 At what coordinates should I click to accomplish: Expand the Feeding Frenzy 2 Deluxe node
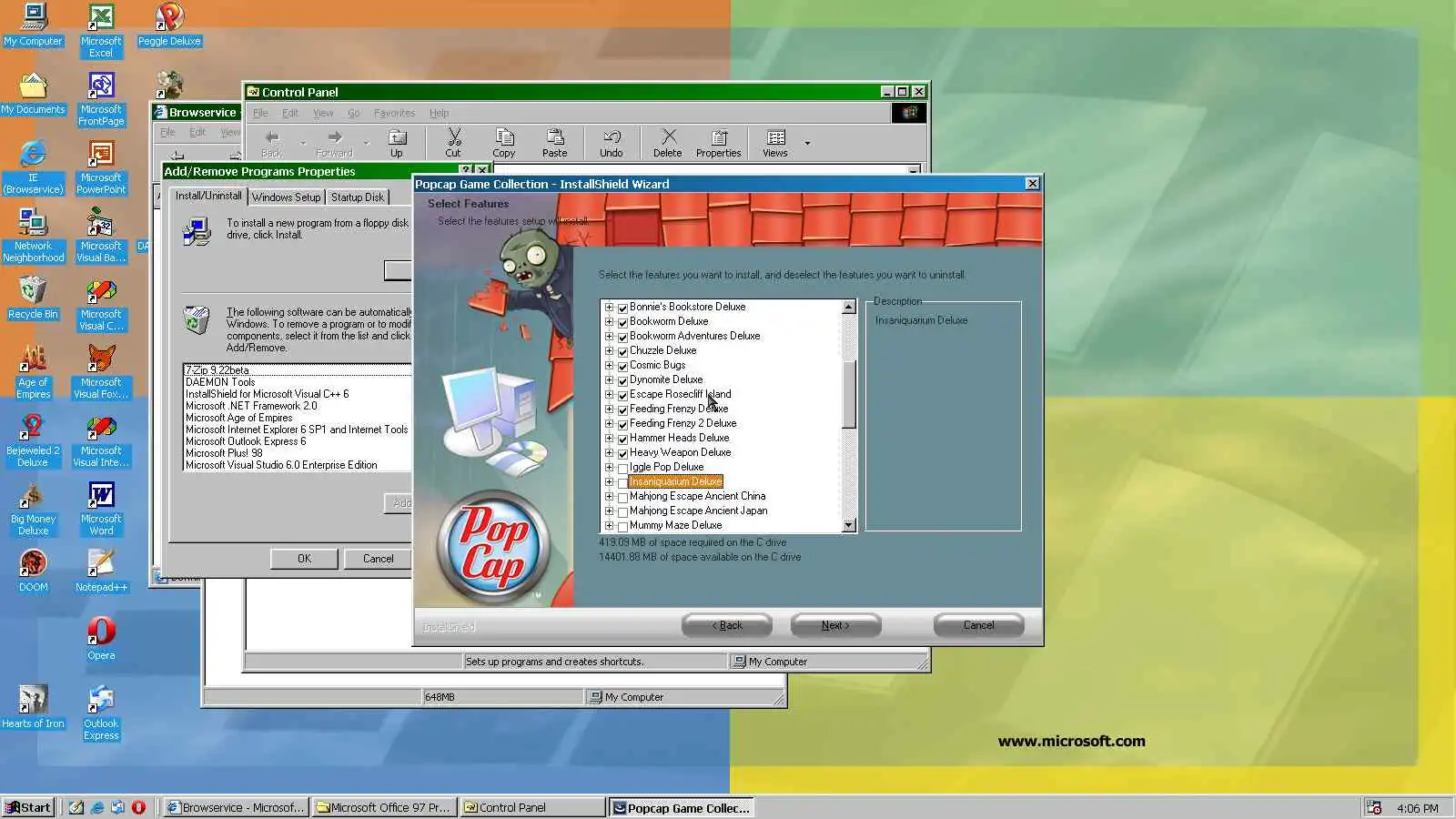click(x=609, y=423)
